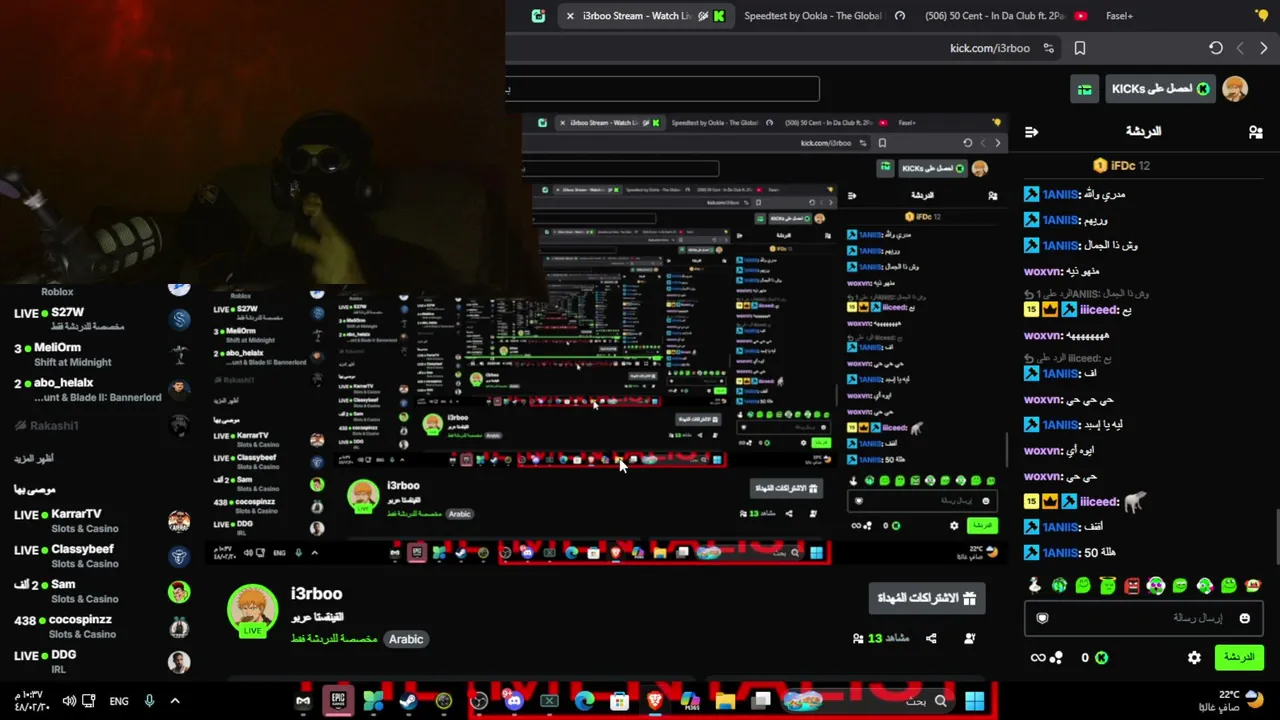The width and height of the screenshot is (1280, 720).
Task: Open the Microsoft Store taskbar icon
Action: click(x=620, y=701)
